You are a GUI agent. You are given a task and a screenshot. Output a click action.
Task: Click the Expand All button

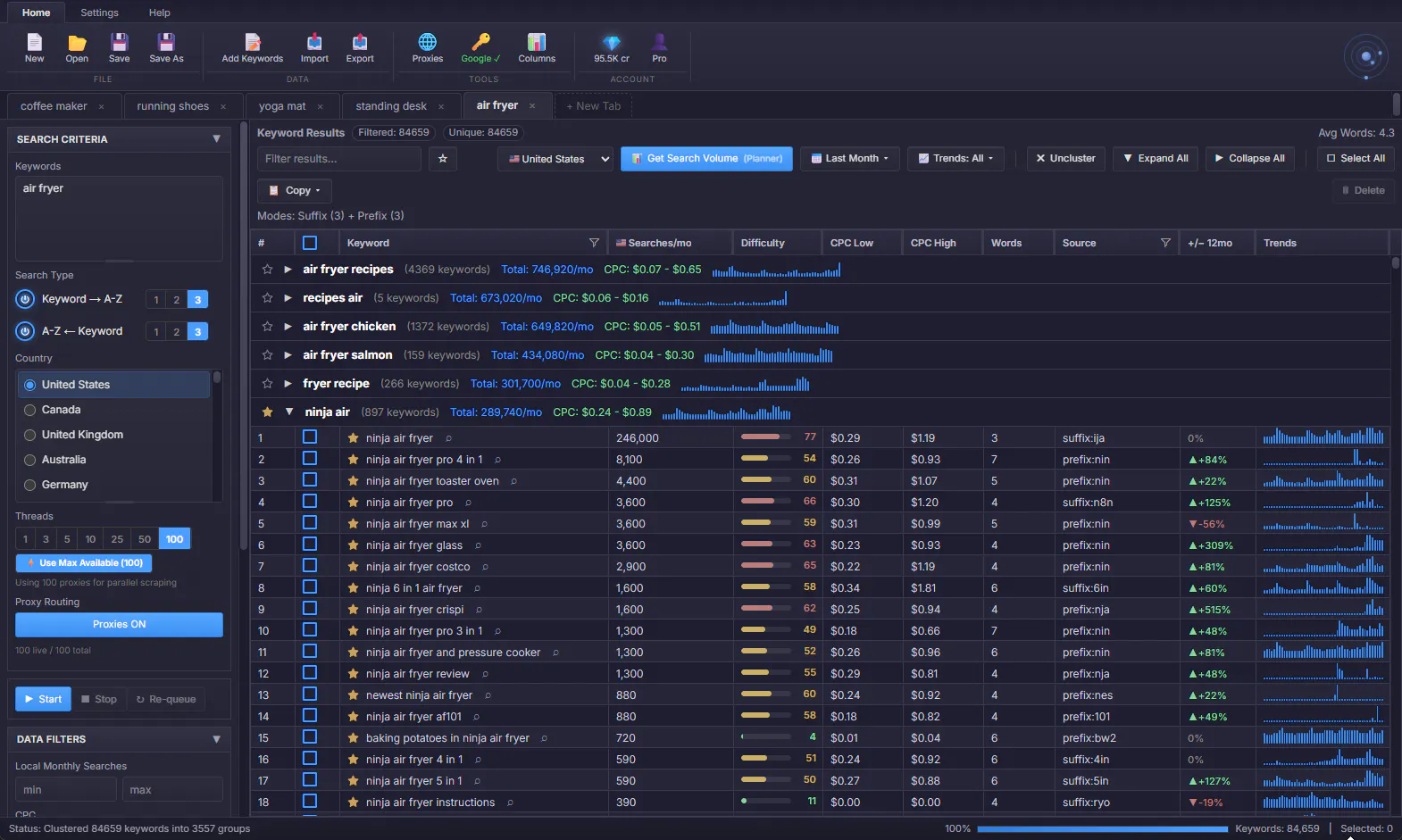(x=1156, y=159)
